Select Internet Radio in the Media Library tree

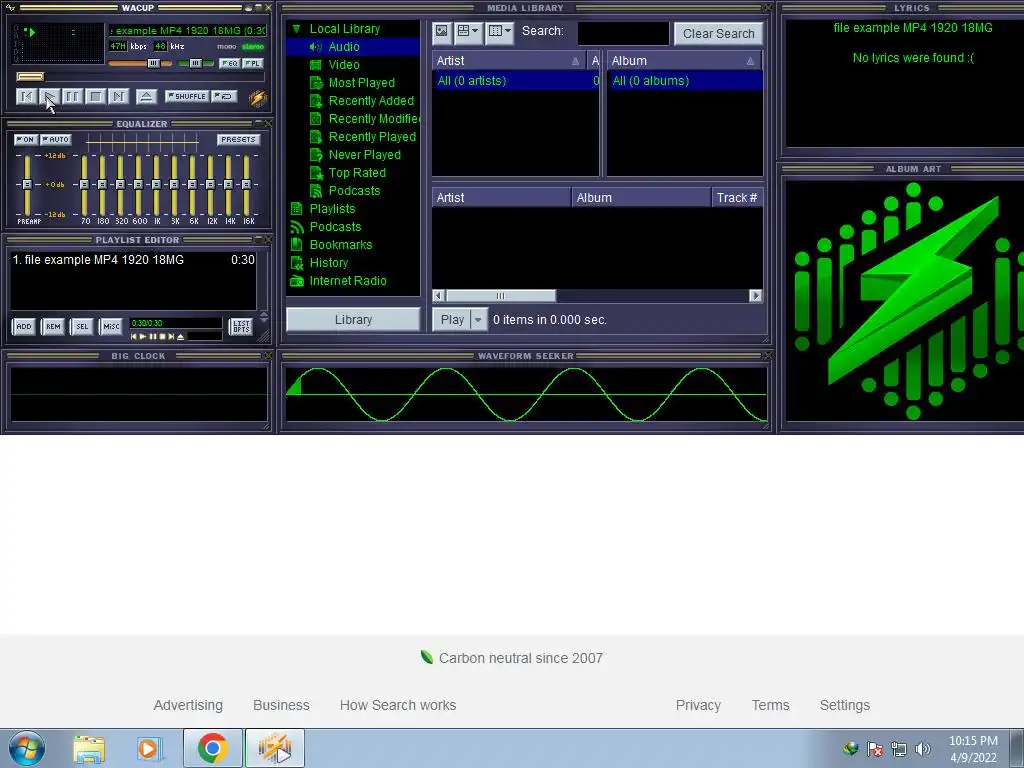347,281
